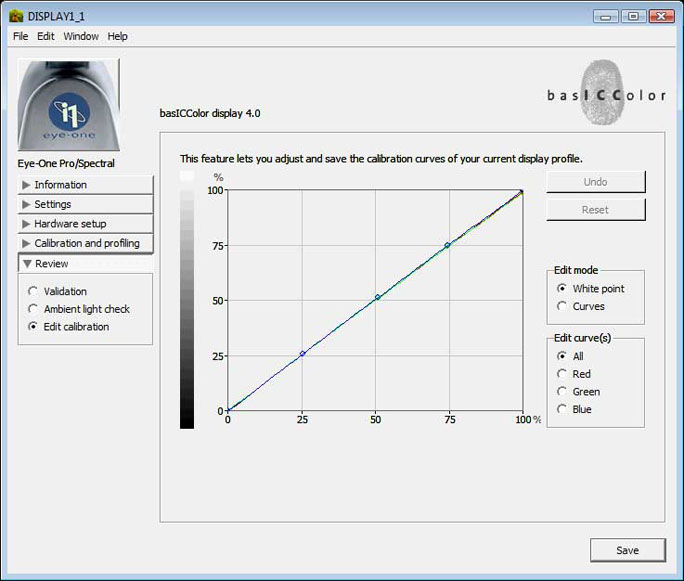Open the File menu

21,36
